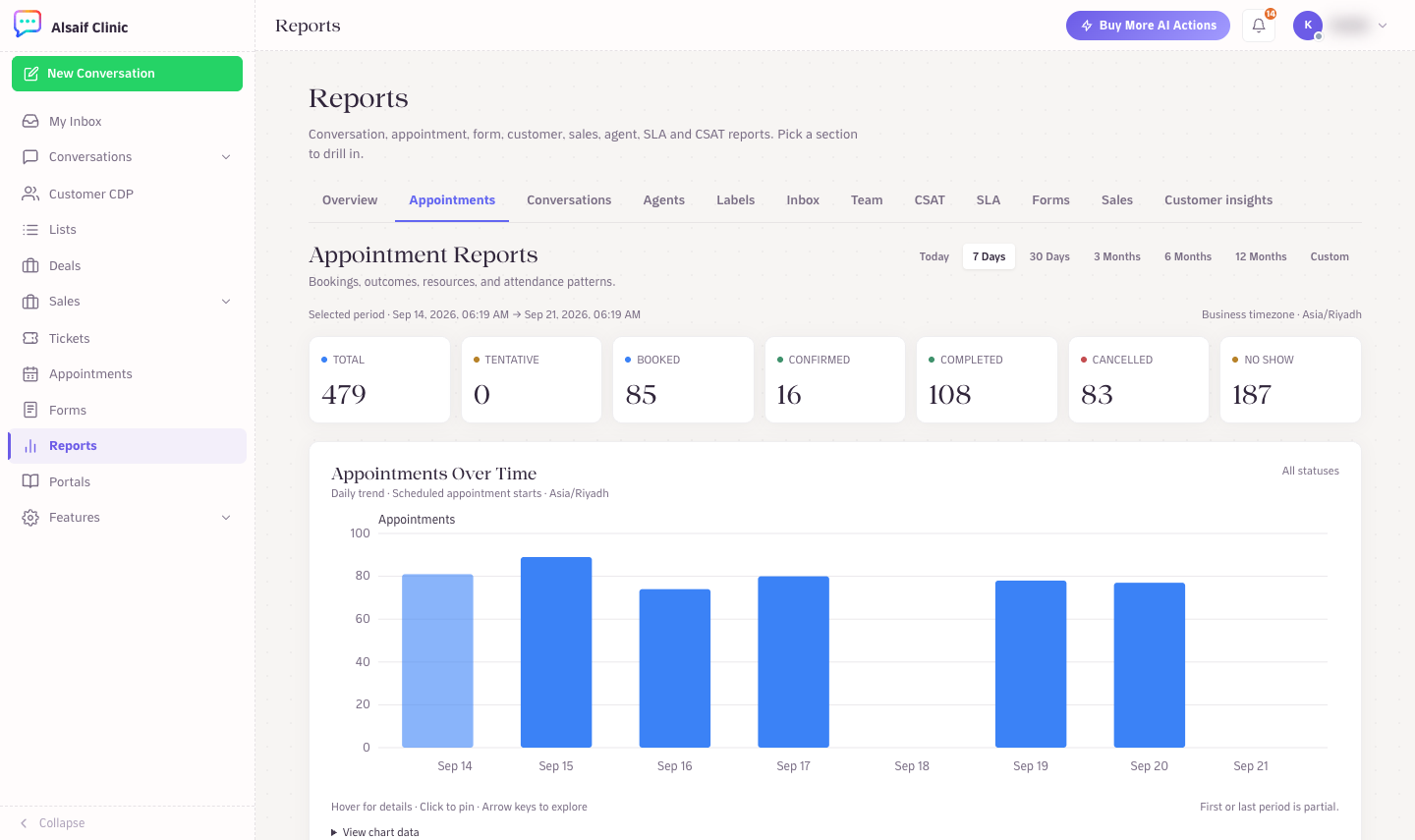Viewport: 1415px width, 840px height.
Task: Expand View chart data disclosure
Action: tap(375, 832)
